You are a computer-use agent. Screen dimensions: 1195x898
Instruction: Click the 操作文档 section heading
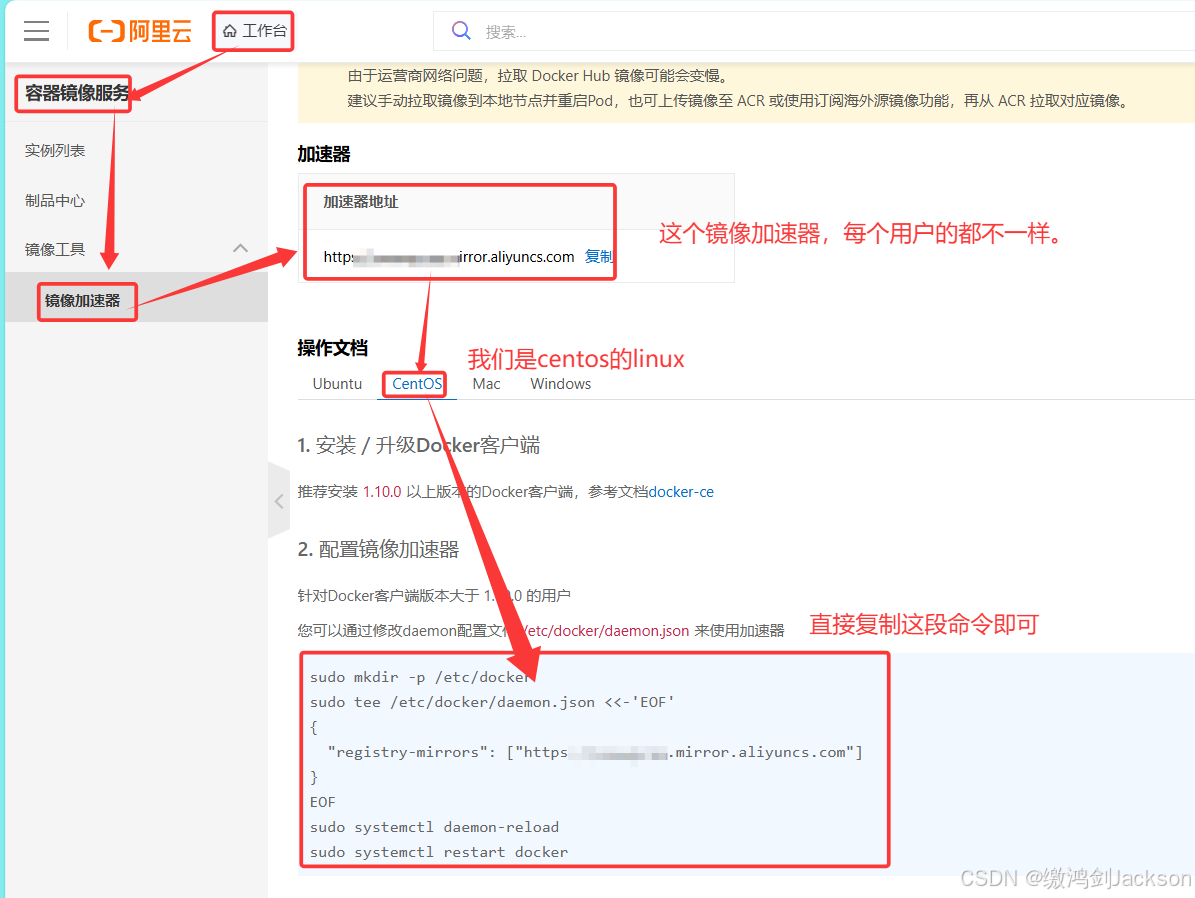pos(332,348)
